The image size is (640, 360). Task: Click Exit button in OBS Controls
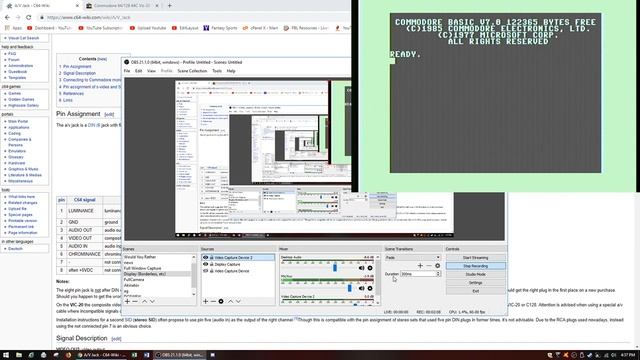click(476, 291)
